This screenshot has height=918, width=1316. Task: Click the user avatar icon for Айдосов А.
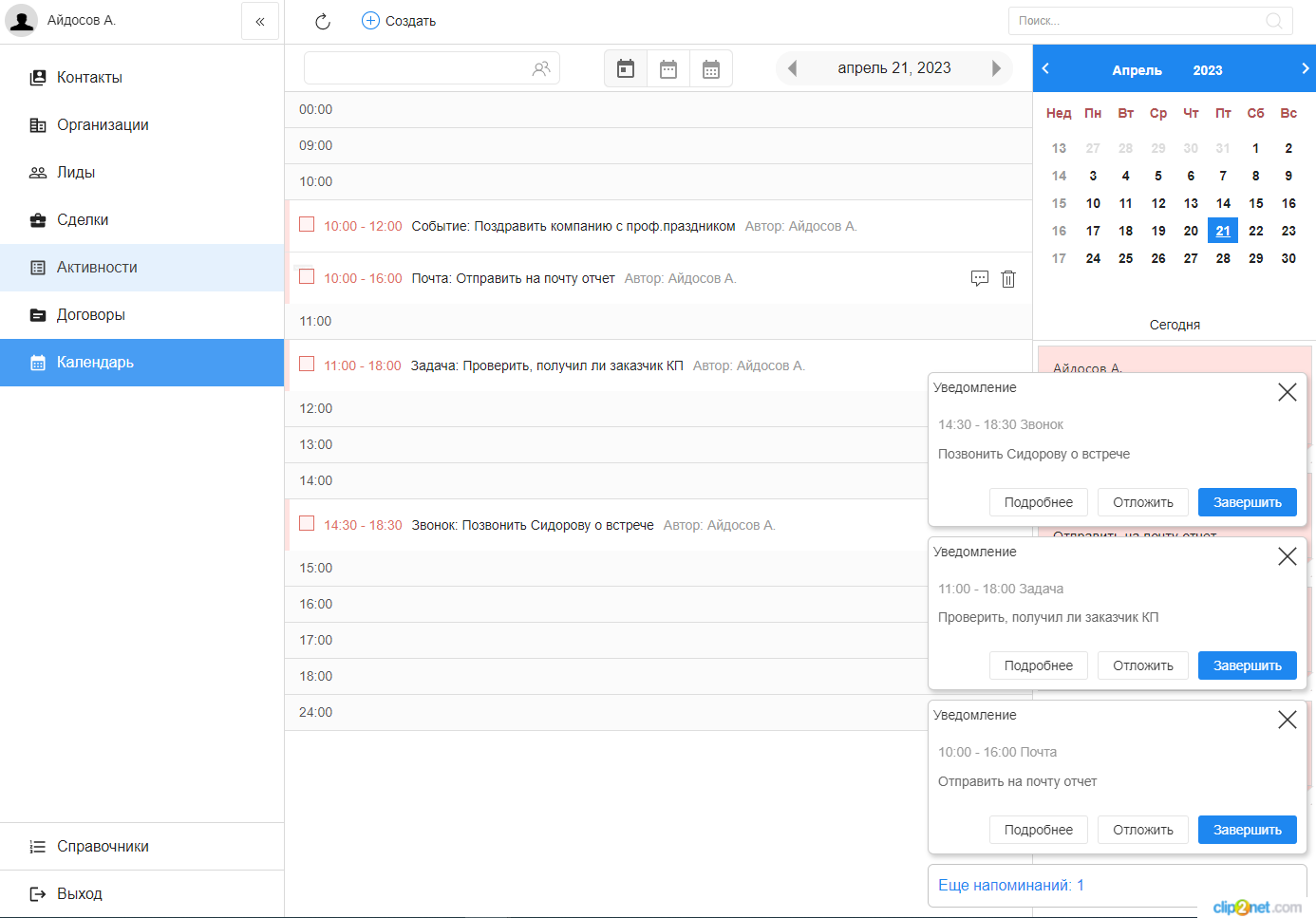(21, 20)
